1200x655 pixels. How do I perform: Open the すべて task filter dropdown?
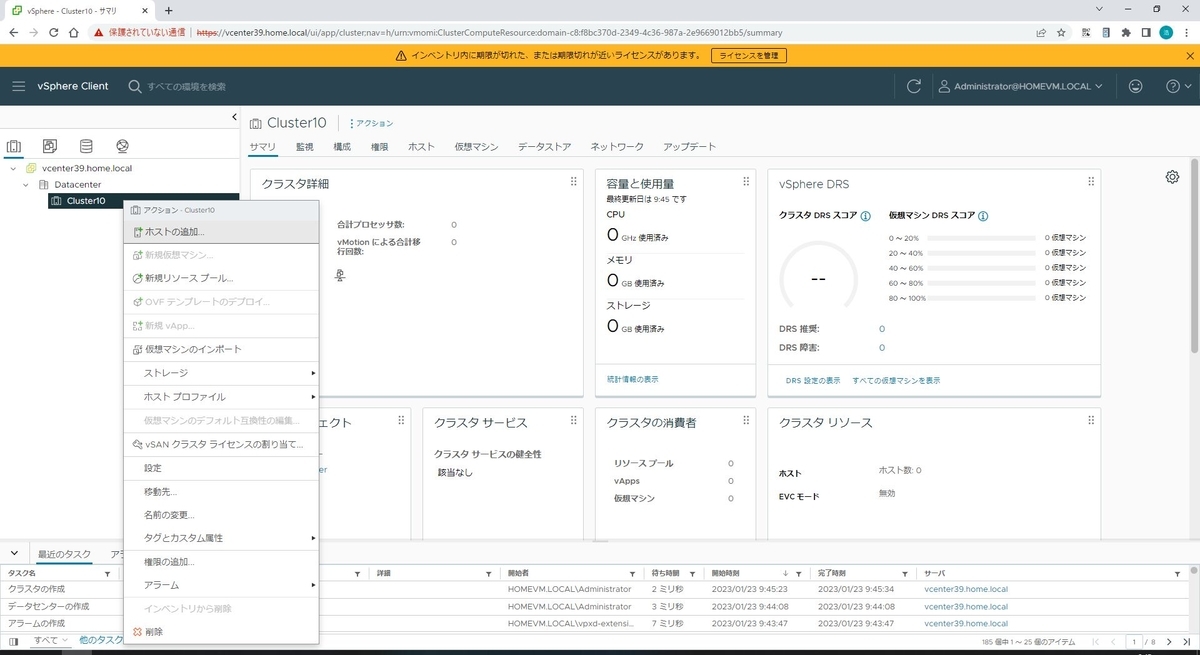[x=50, y=640]
